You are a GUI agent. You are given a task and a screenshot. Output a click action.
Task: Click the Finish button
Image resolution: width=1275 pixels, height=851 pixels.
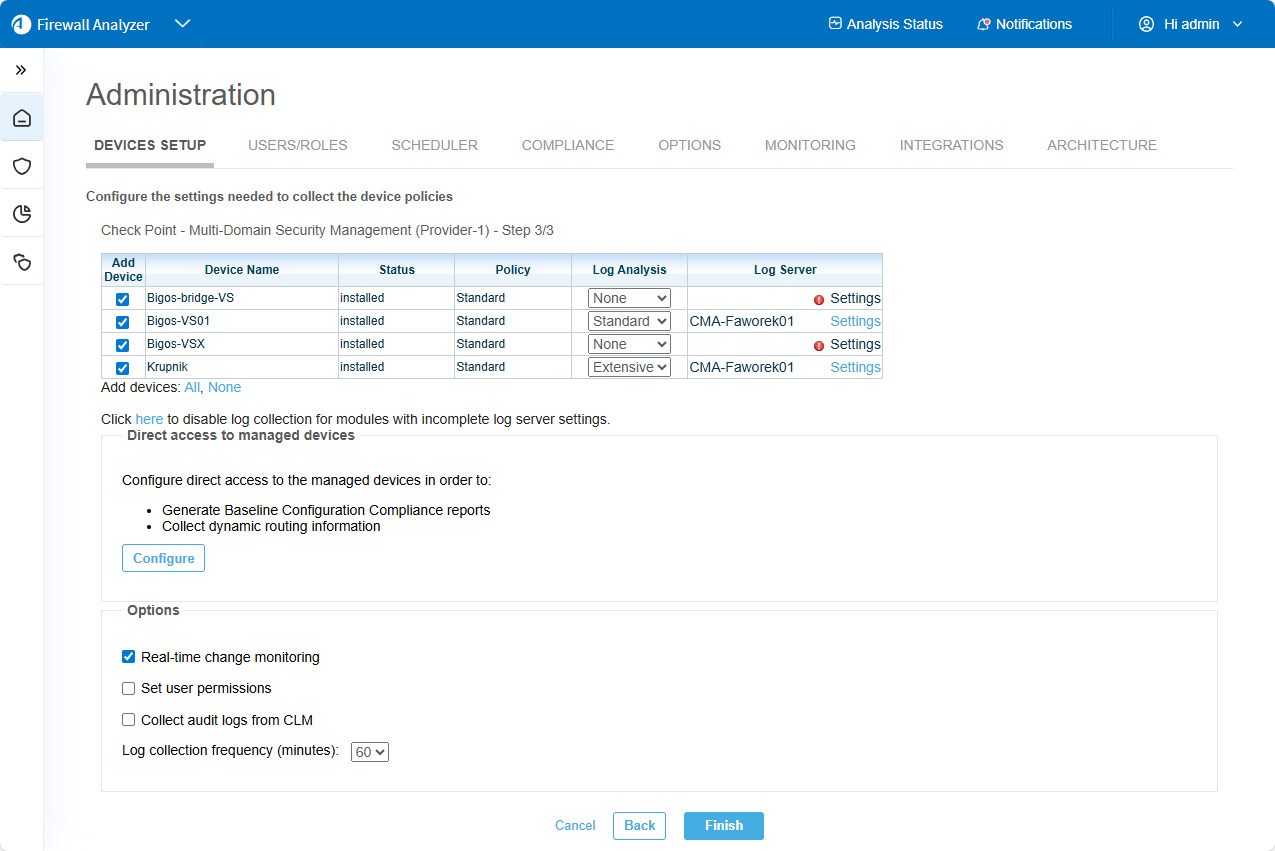tap(723, 826)
